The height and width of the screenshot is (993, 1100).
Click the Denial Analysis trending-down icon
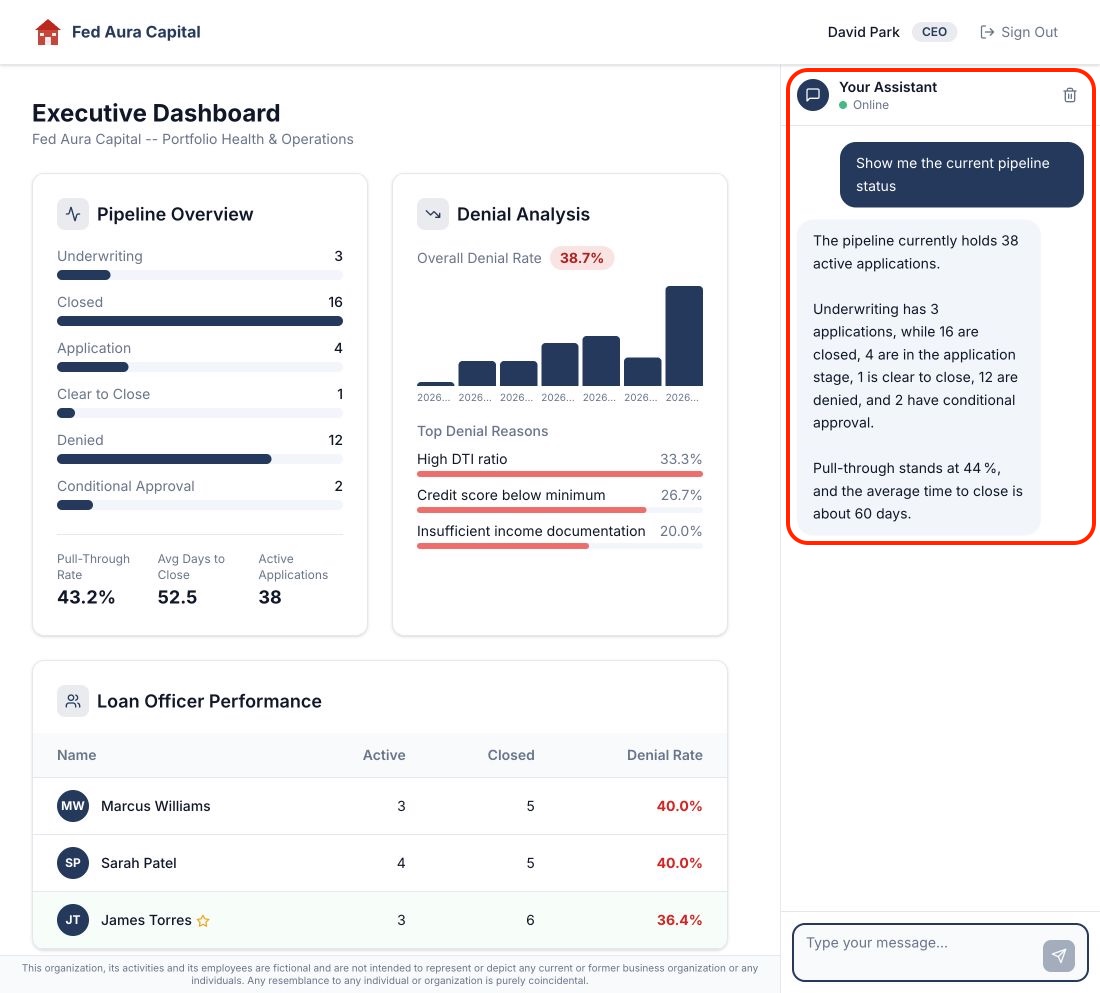click(x=433, y=214)
